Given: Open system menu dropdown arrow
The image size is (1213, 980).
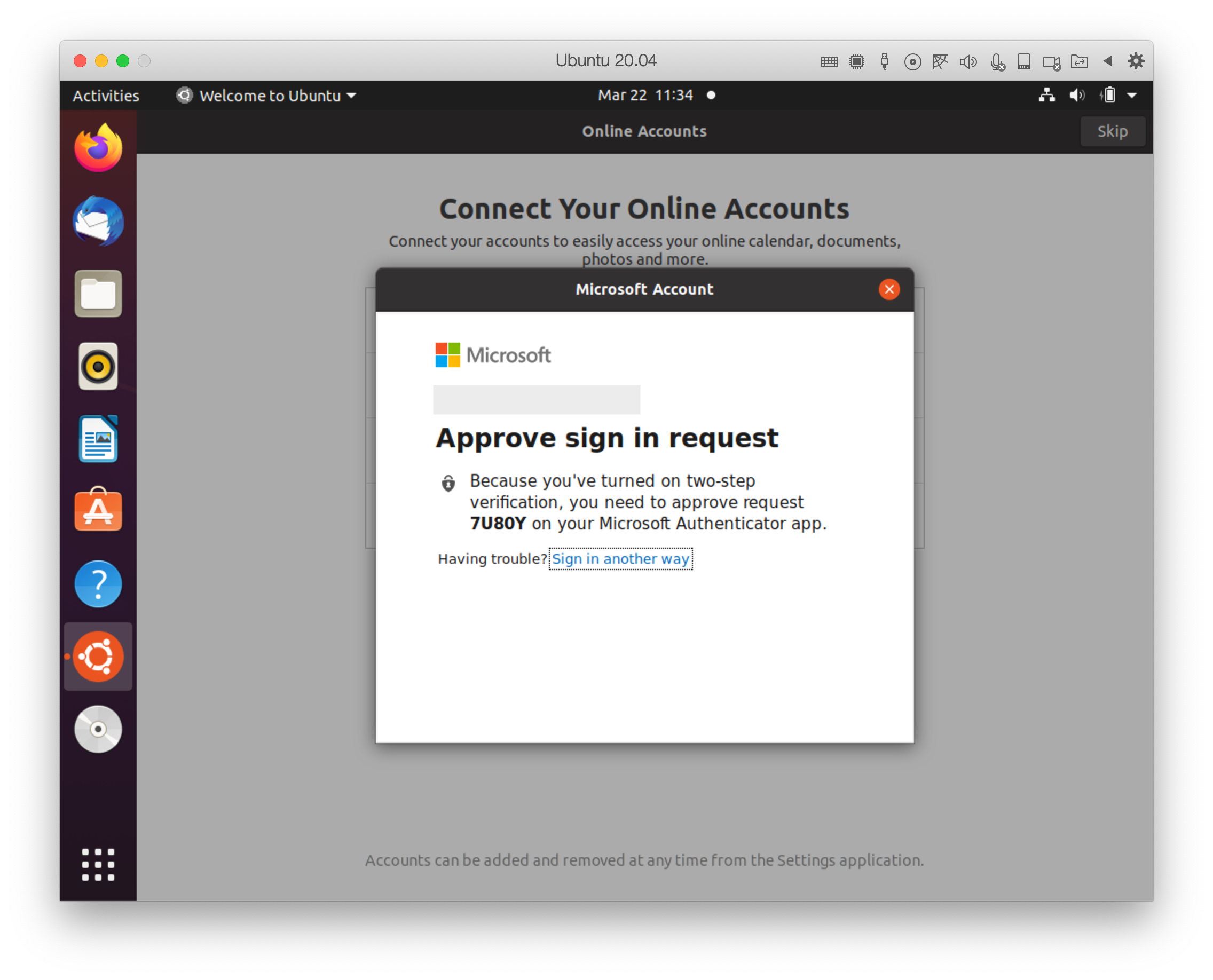Looking at the screenshot, I should coord(1132,96).
